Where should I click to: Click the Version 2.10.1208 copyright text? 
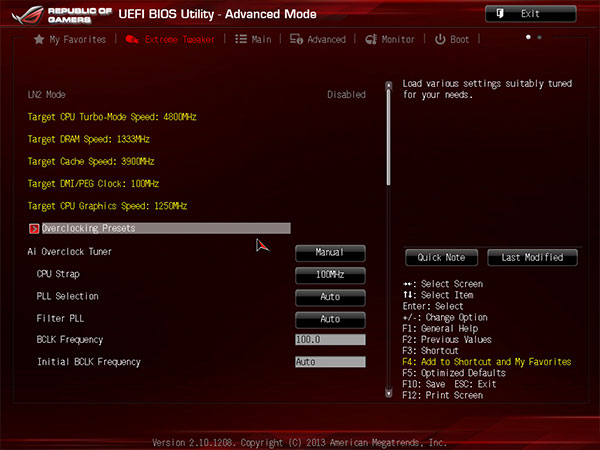click(299, 443)
